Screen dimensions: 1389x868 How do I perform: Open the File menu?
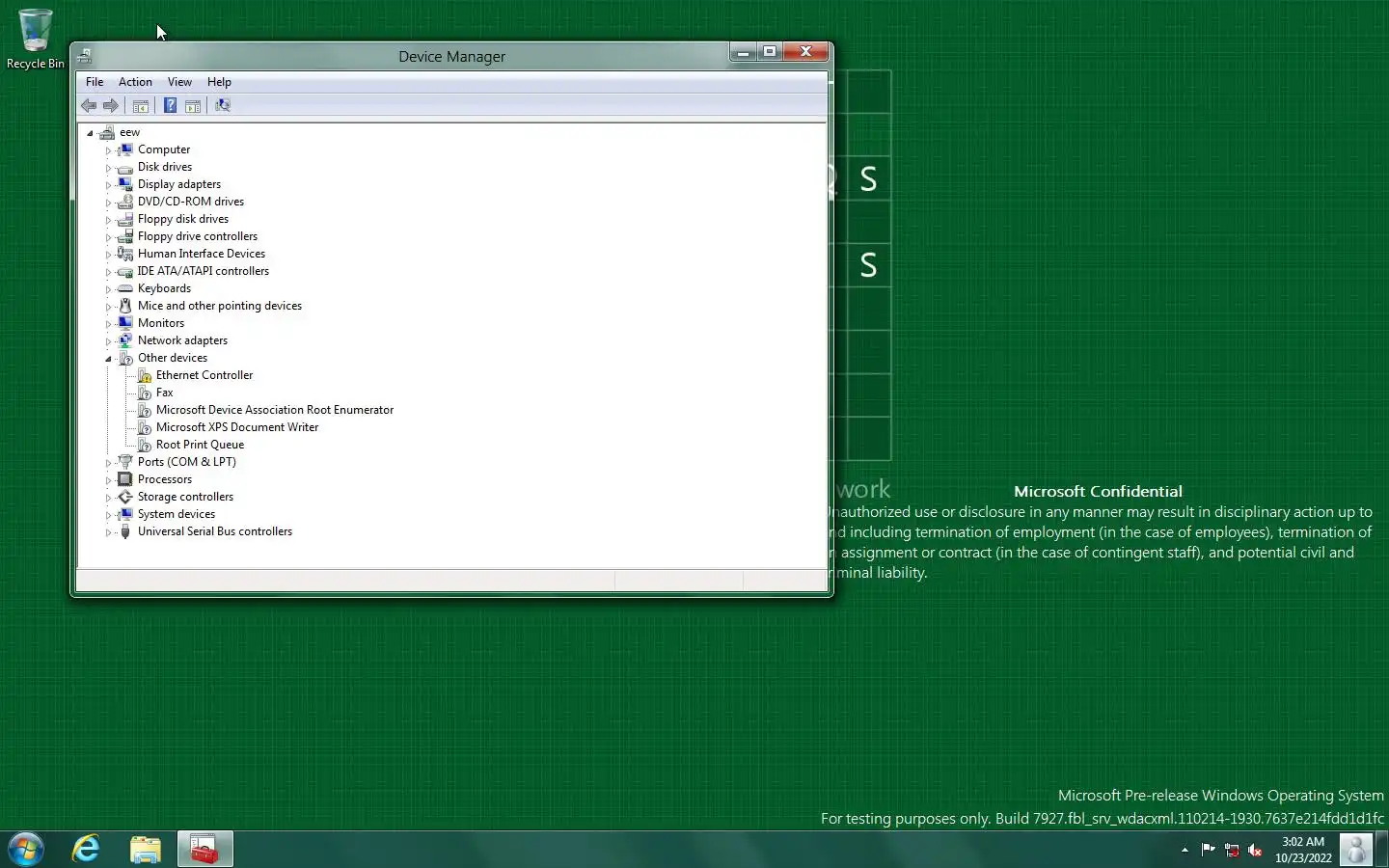95,82
